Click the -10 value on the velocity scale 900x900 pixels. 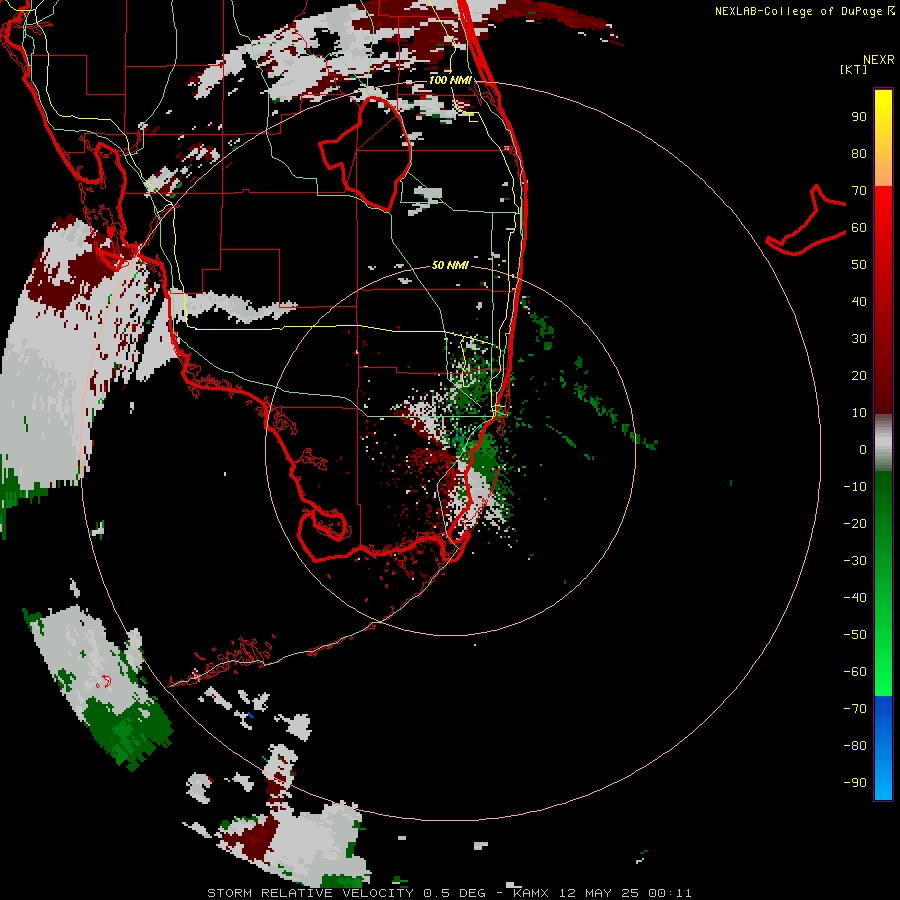pyautogui.click(x=855, y=487)
